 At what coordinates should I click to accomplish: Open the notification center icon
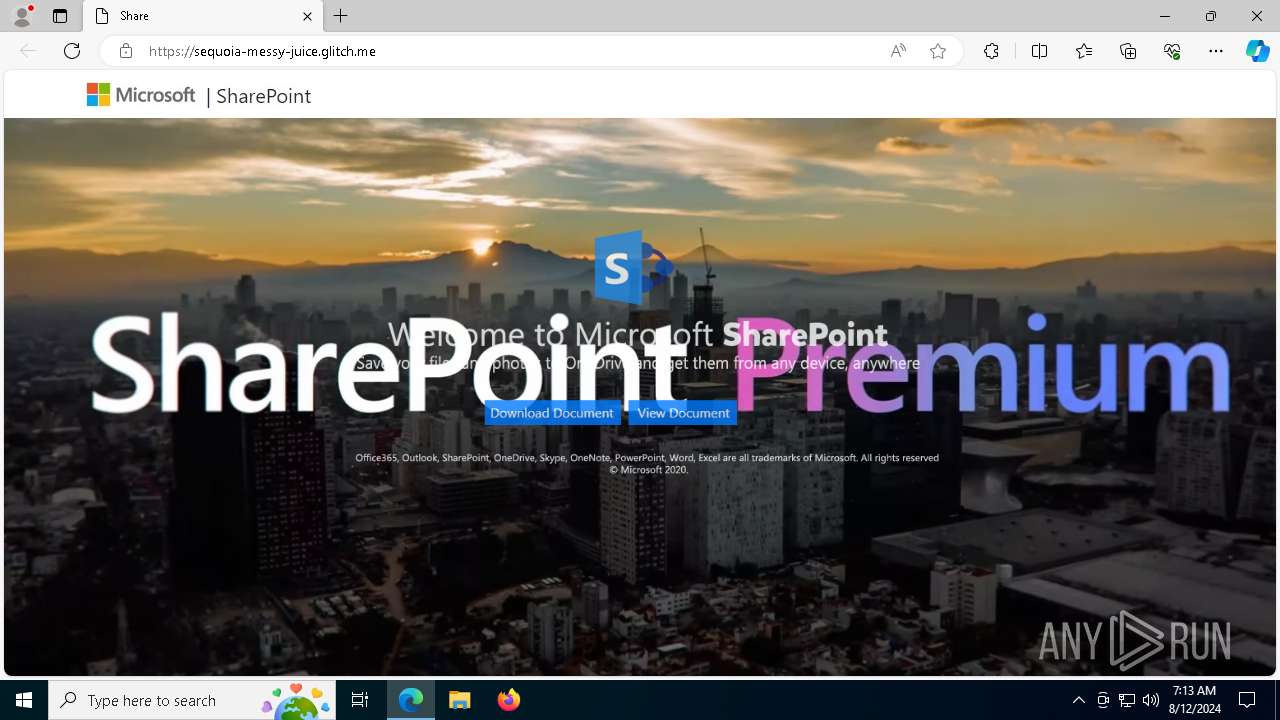[1247, 700]
